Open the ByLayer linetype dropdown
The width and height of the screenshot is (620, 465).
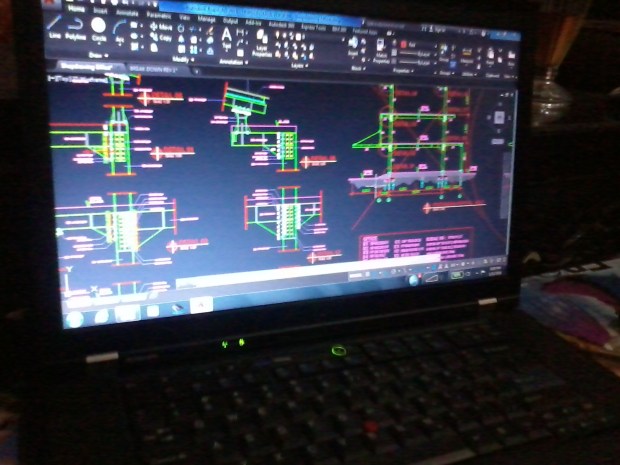(420, 62)
